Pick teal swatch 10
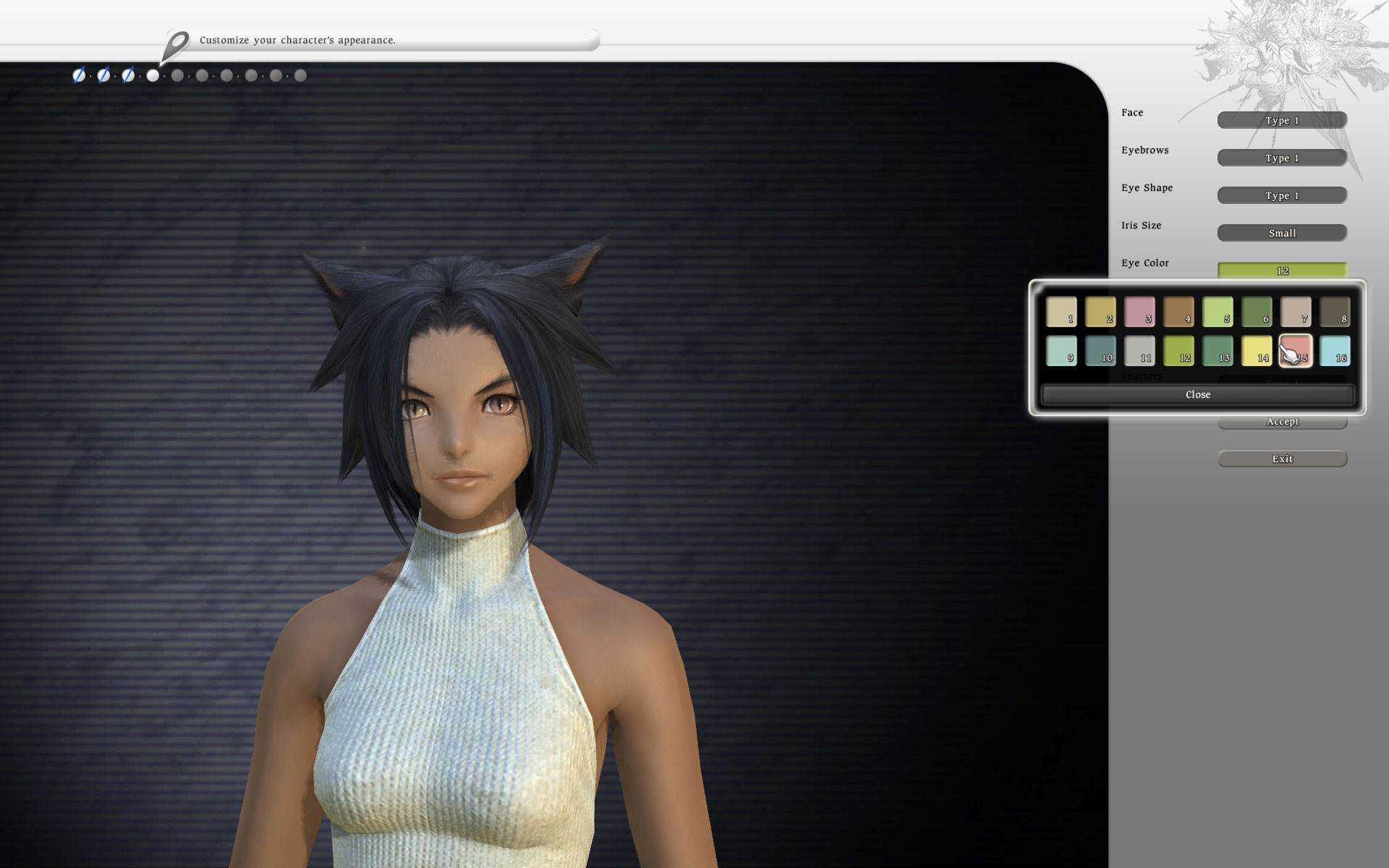1389x868 pixels. [1100, 351]
